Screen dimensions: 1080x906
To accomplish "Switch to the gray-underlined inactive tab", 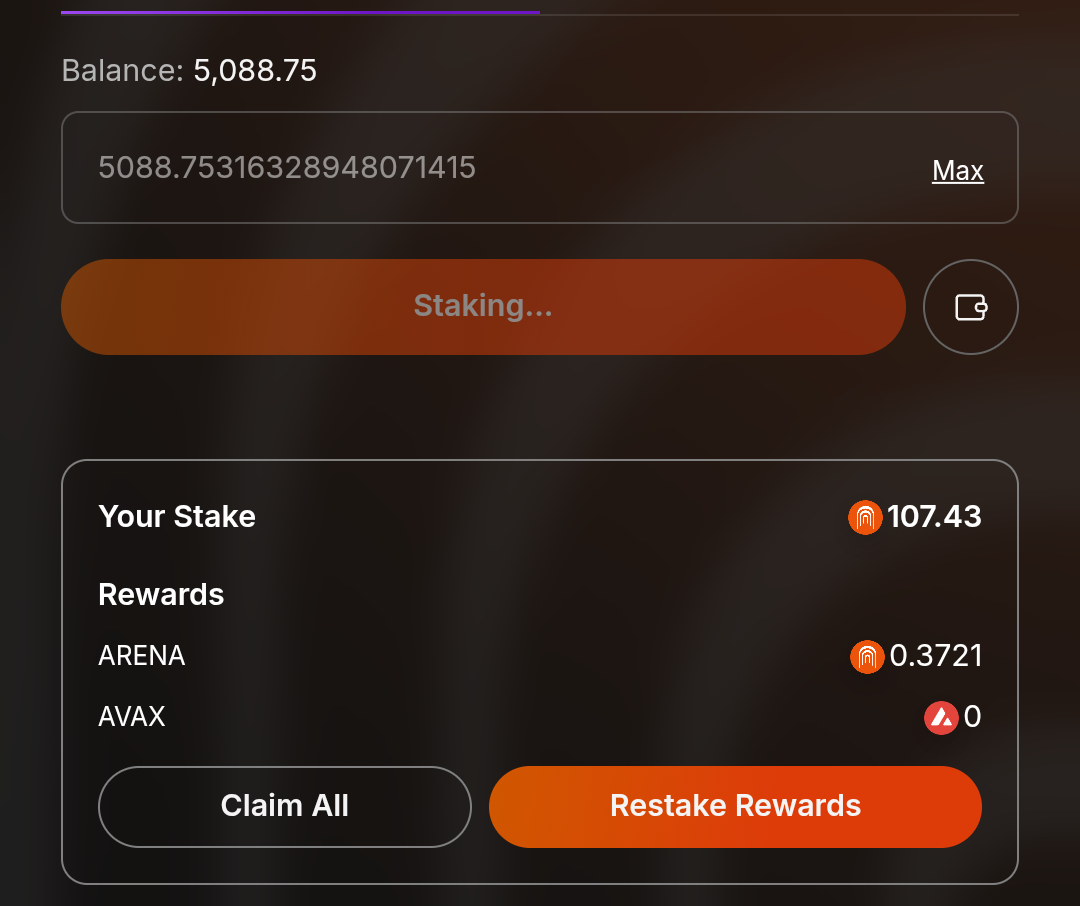I will pyautogui.click(x=778, y=13).
